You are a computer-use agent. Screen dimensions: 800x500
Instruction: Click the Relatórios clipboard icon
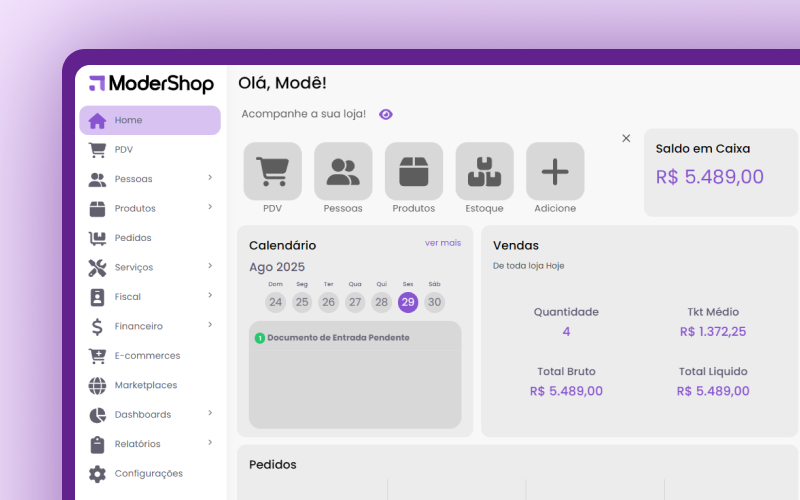(x=97, y=444)
